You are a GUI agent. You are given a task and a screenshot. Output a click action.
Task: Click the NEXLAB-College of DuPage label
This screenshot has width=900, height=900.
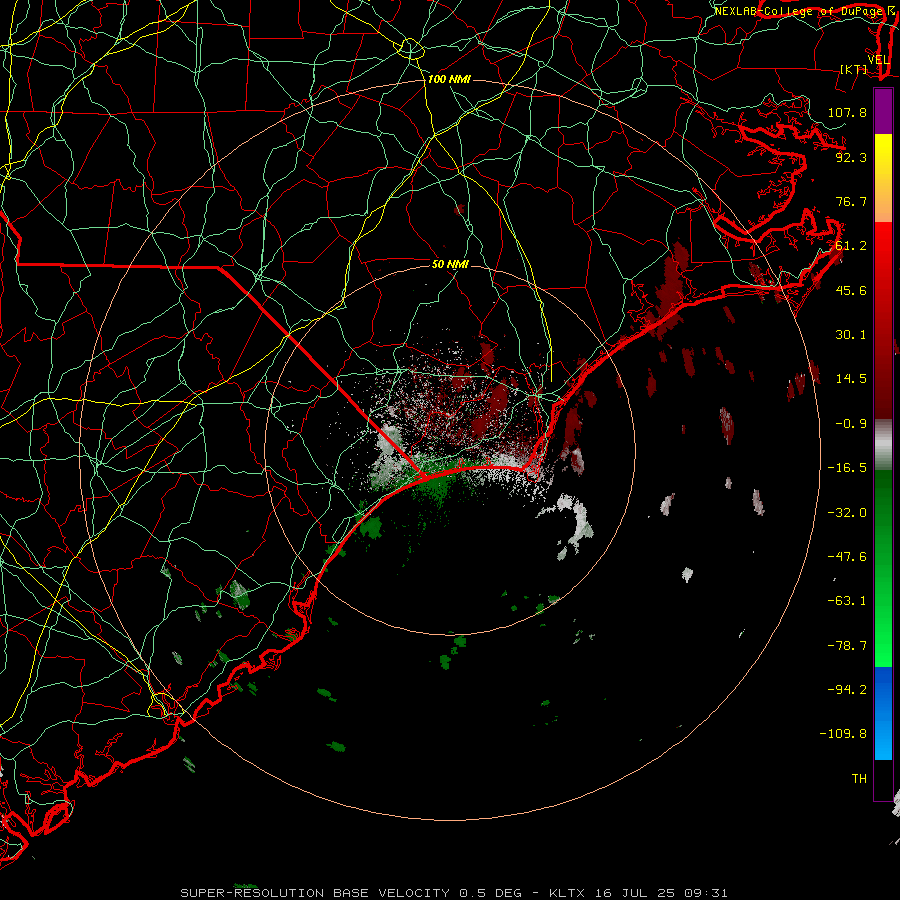pos(798,11)
